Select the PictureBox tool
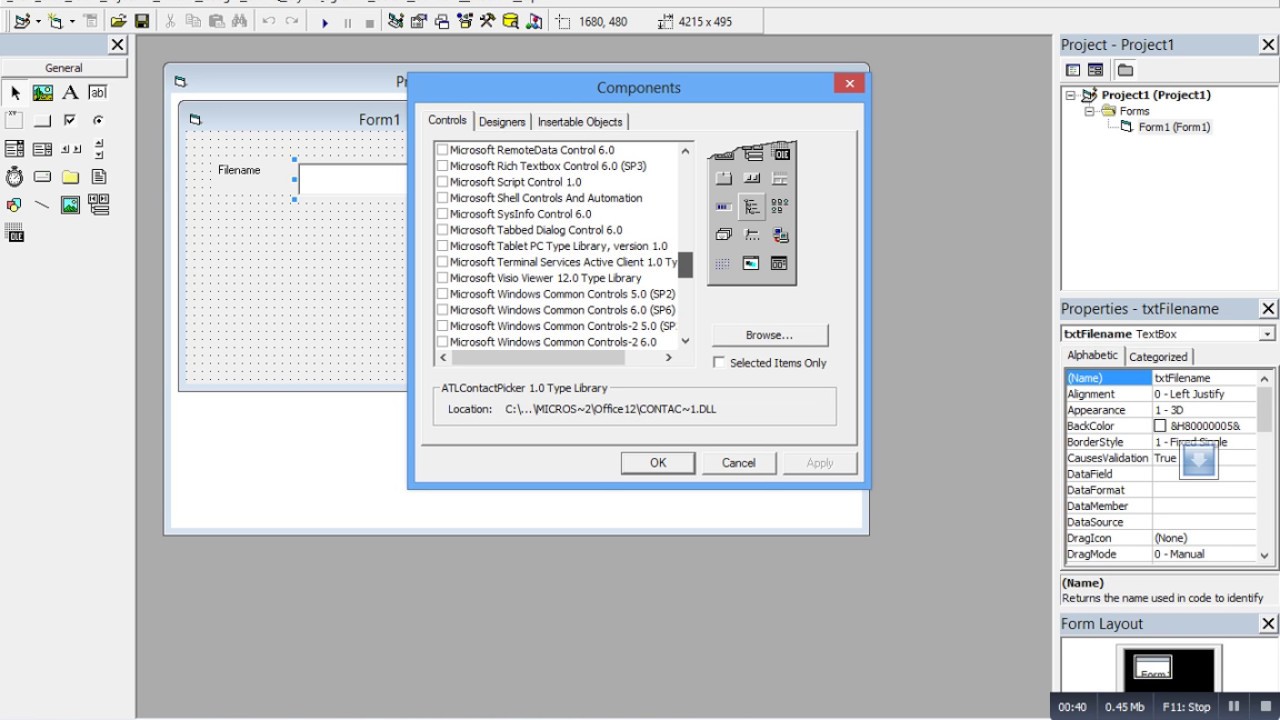 43,93
